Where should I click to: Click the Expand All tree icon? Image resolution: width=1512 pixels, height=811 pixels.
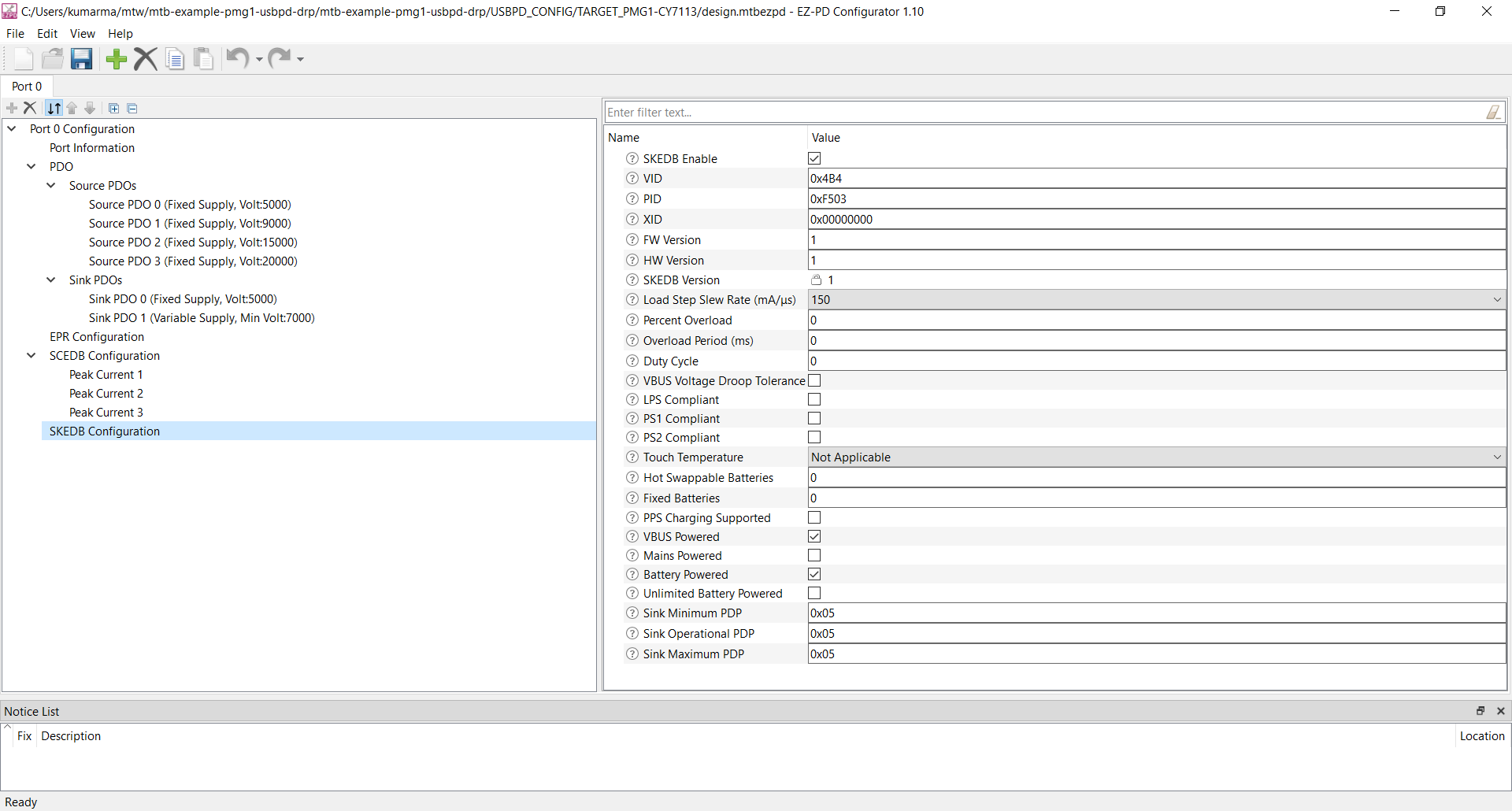point(113,109)
